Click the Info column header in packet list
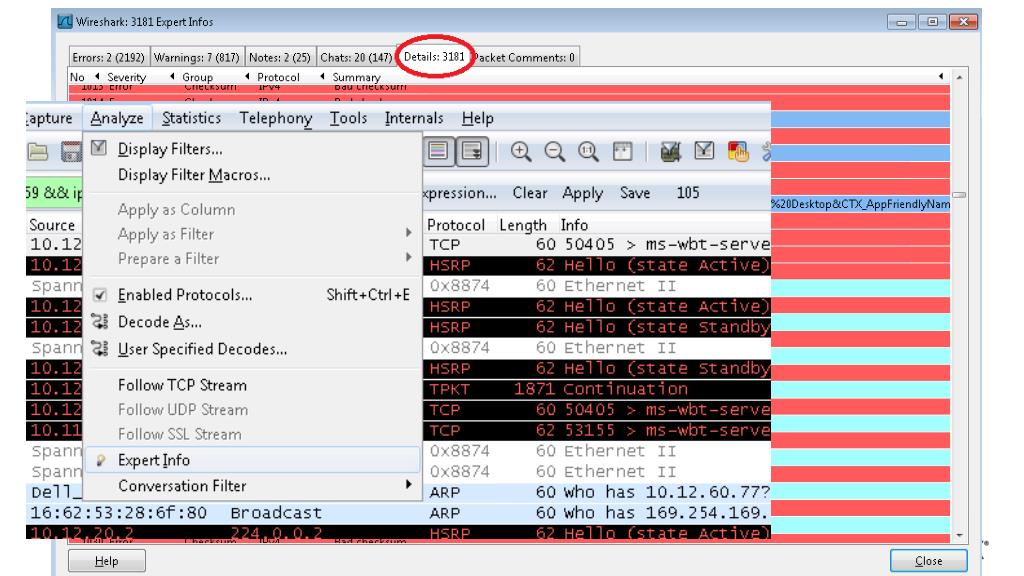The image size is (1024, 576). pyautogui.click(x=574, y=225)
